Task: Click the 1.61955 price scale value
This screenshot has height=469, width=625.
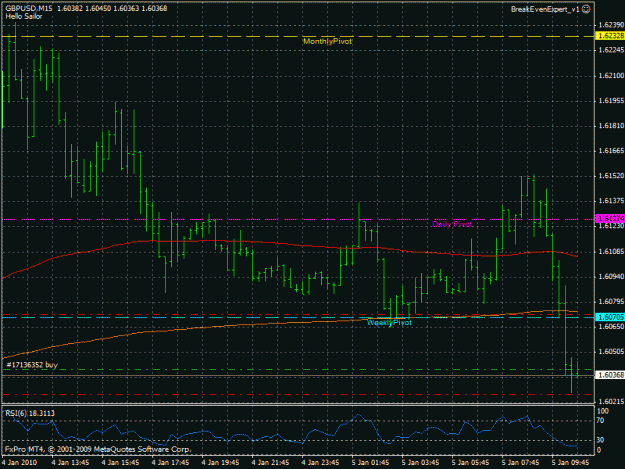Action: (611, 101)
